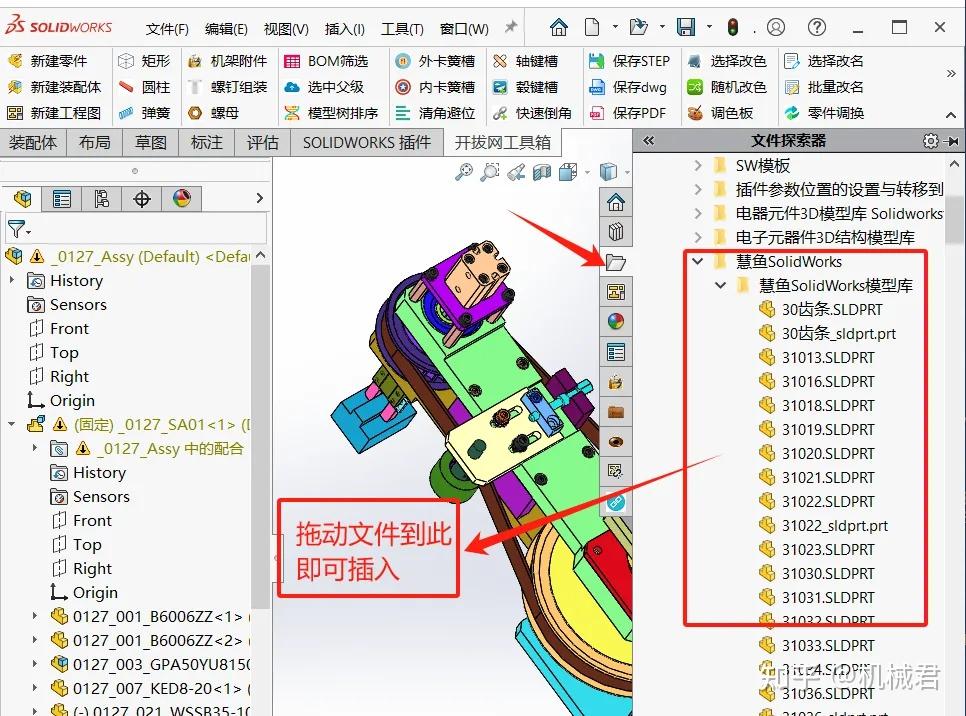This screenshot has height=716, width=966.
Task: Click the feature tree vertical scrollbar
Action: click(261, 437)
